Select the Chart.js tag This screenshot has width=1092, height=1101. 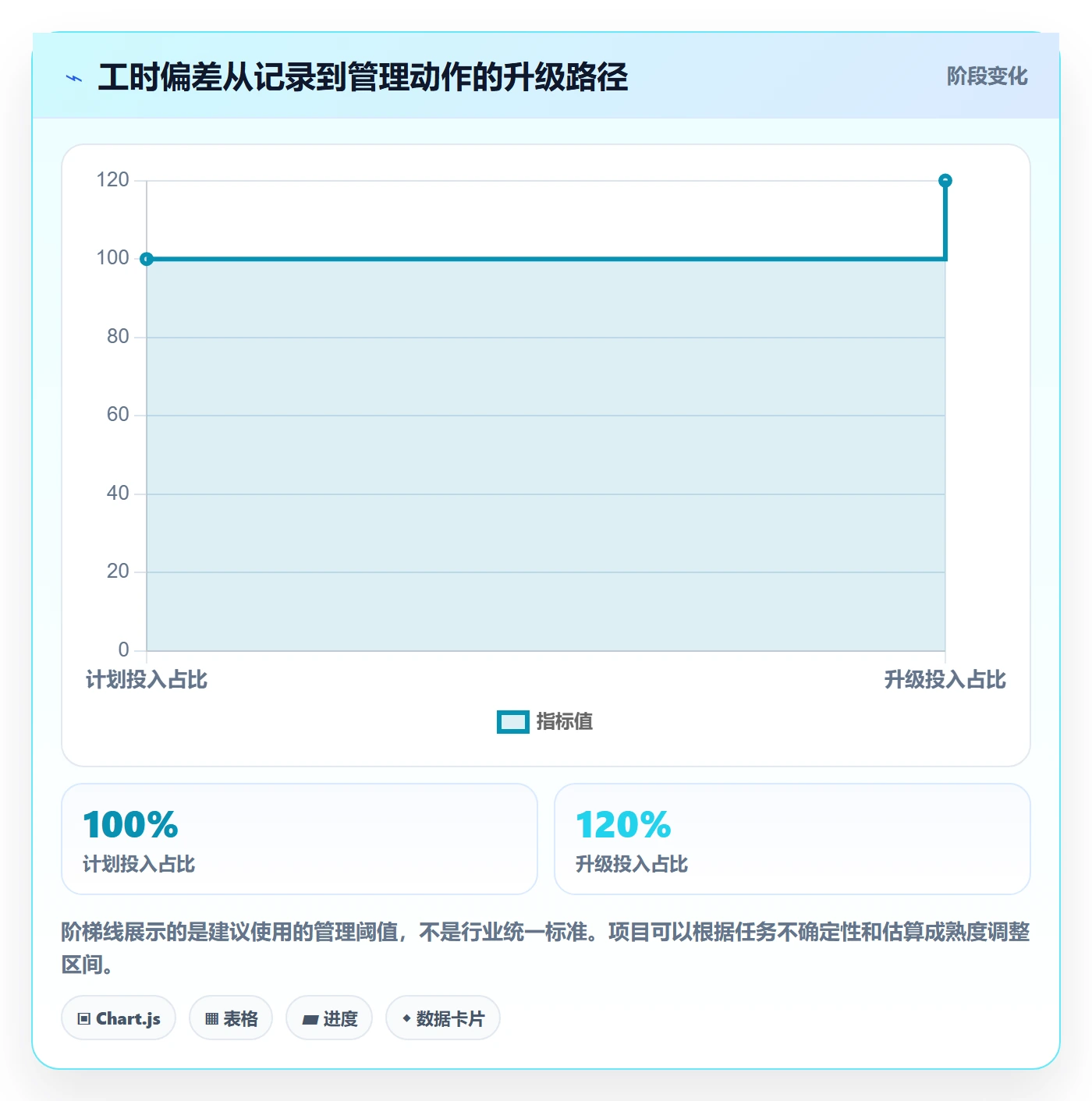[119, 1018]
